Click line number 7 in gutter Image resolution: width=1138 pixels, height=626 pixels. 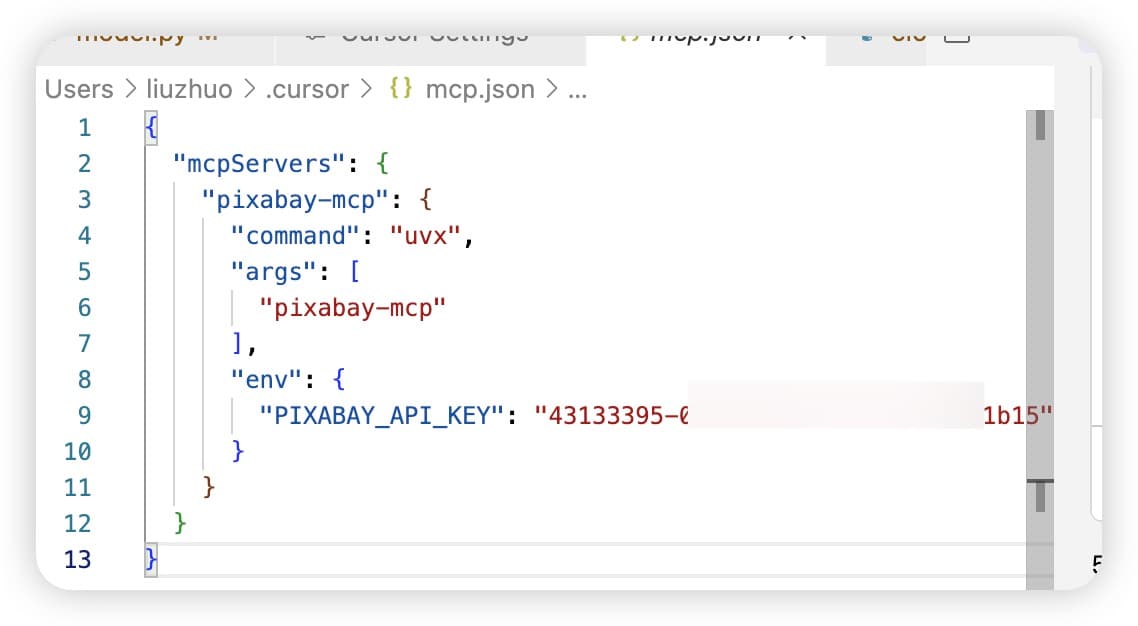pos(85,344)
